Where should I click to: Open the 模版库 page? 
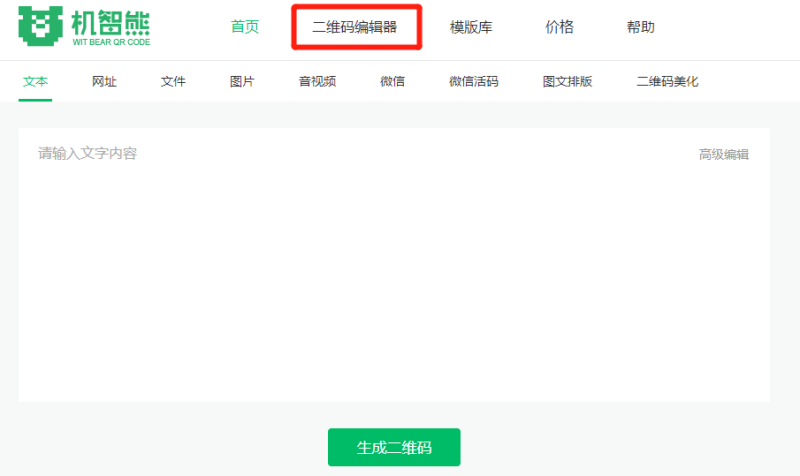[471, 27]
